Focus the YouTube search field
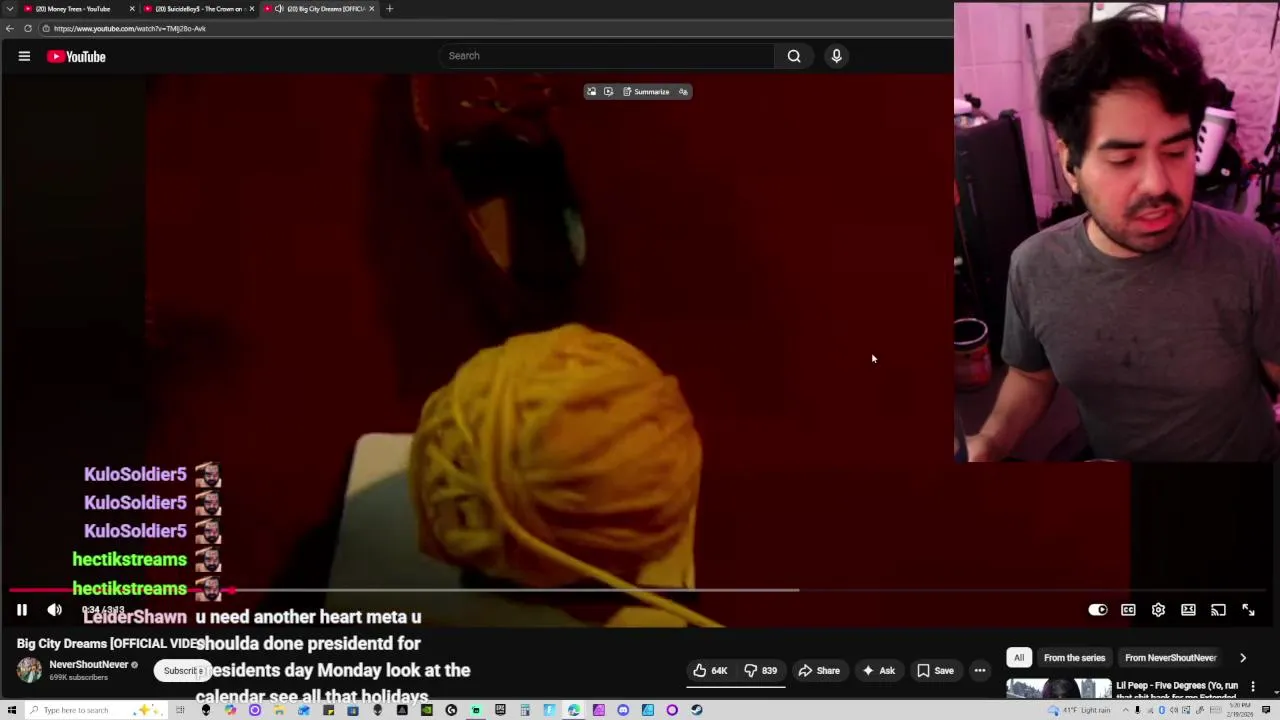Screen dimensions: 1280x720 (606, 56)
